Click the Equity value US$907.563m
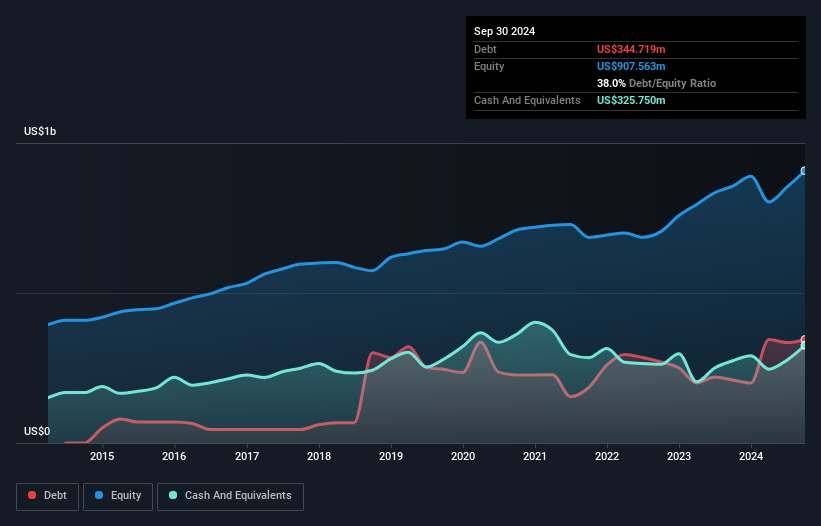This screenshot has width=821, height=526. pyautogui.click(x=631, y=66)
